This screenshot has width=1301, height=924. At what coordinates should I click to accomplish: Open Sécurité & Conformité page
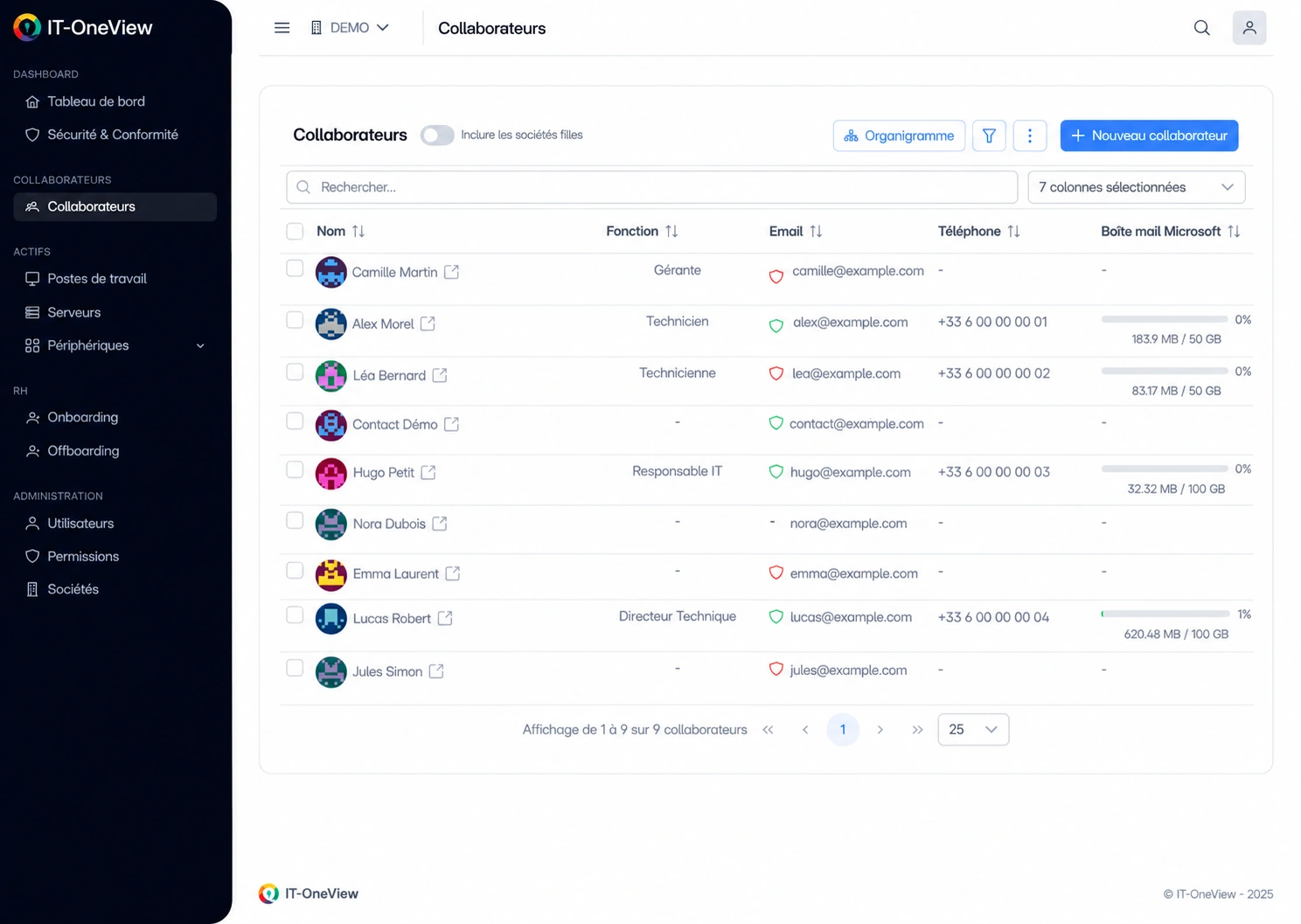pyautogui.click(x=115, y=135)
